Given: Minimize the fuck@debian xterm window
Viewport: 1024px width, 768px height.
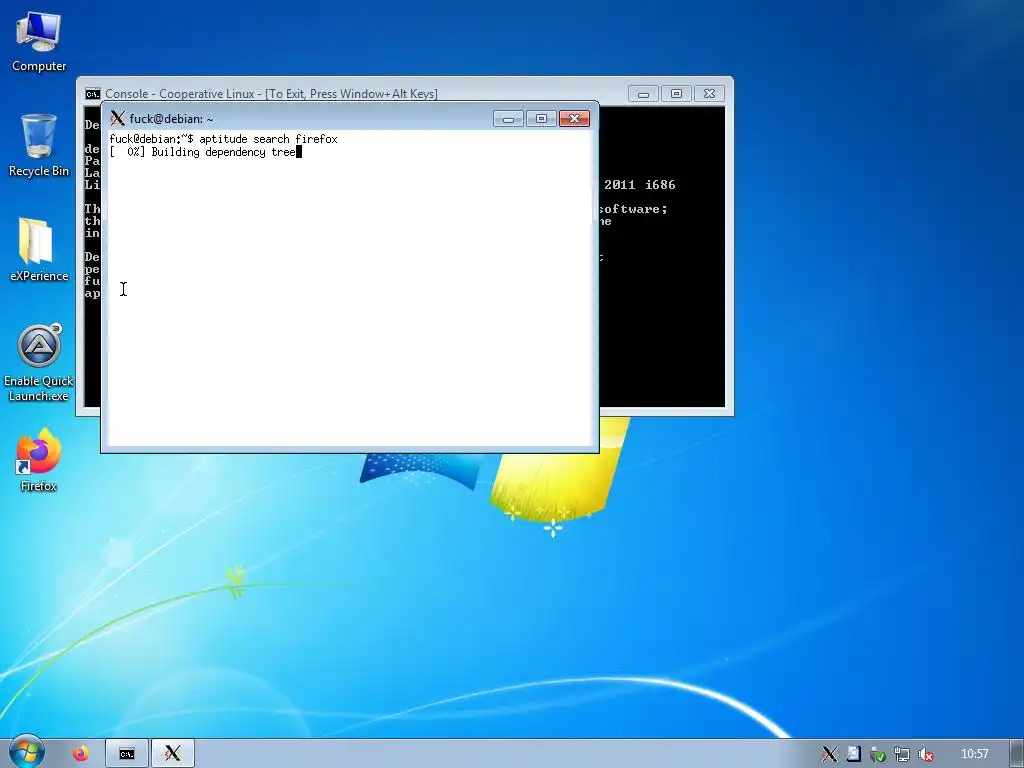Looking at the screenshot, I should click(508, 118).
